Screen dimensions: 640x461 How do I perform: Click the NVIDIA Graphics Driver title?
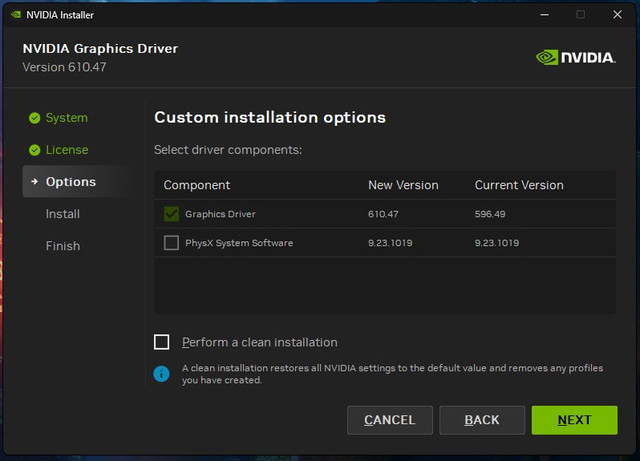coord(100,48)
